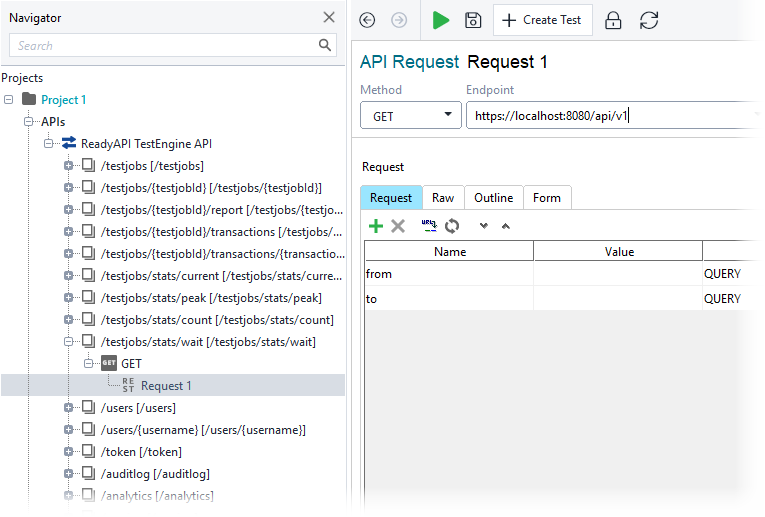
Task: Click the lock authentication icon
Action: coord(613,20)
